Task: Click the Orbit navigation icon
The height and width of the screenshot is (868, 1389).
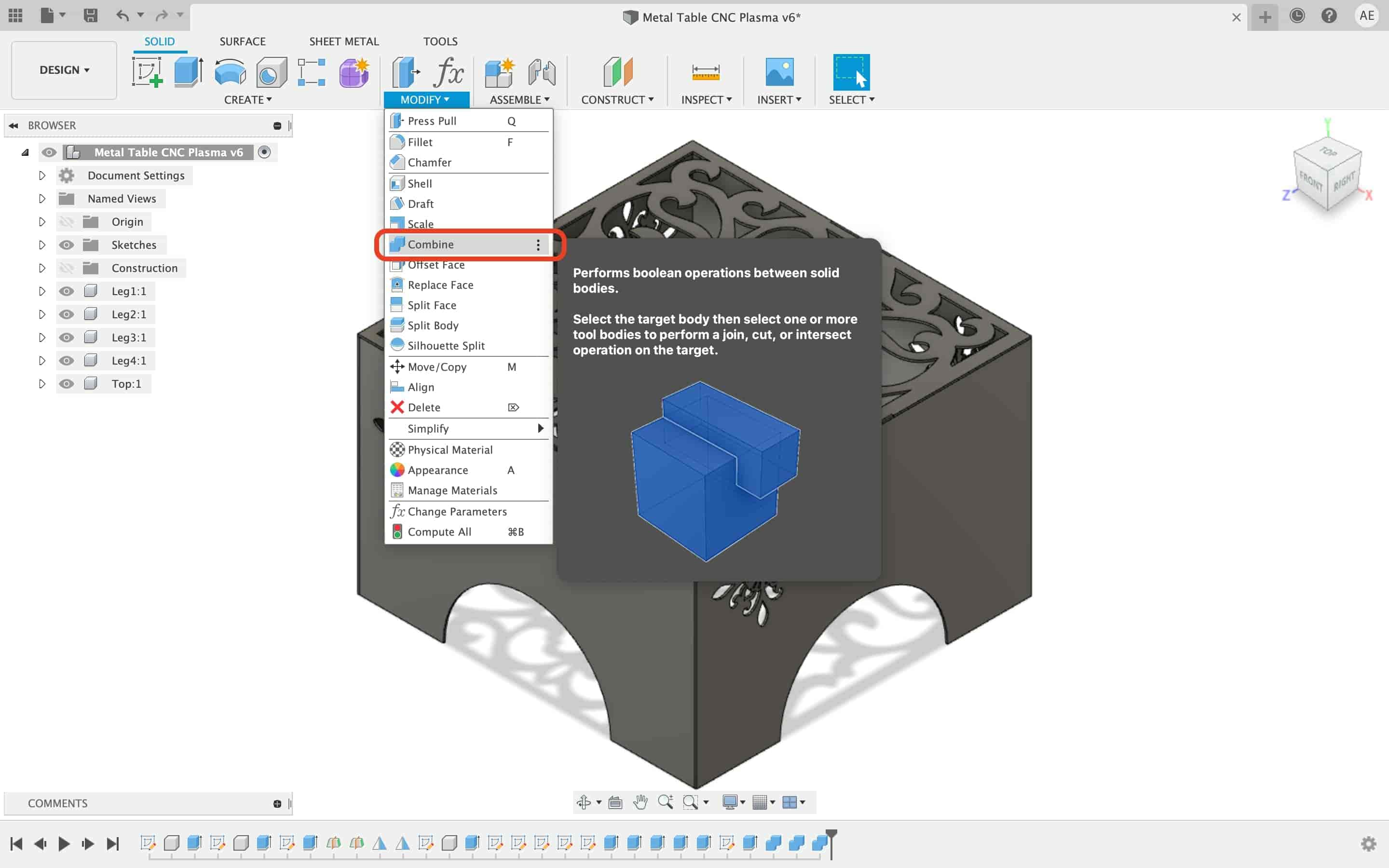Action: click(x=584, y=802)
